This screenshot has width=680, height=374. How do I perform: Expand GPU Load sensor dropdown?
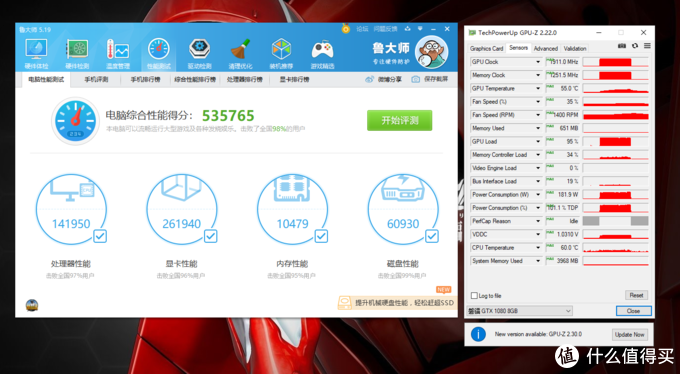(538, 141)
